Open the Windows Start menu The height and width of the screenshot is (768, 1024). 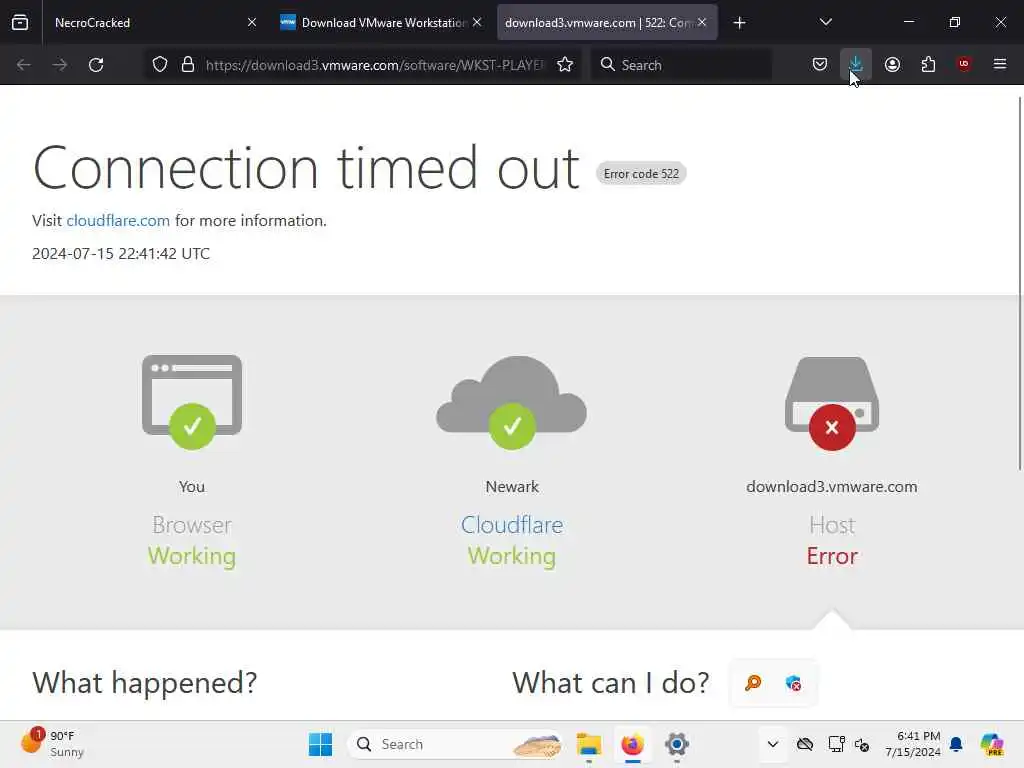point(320,744)
